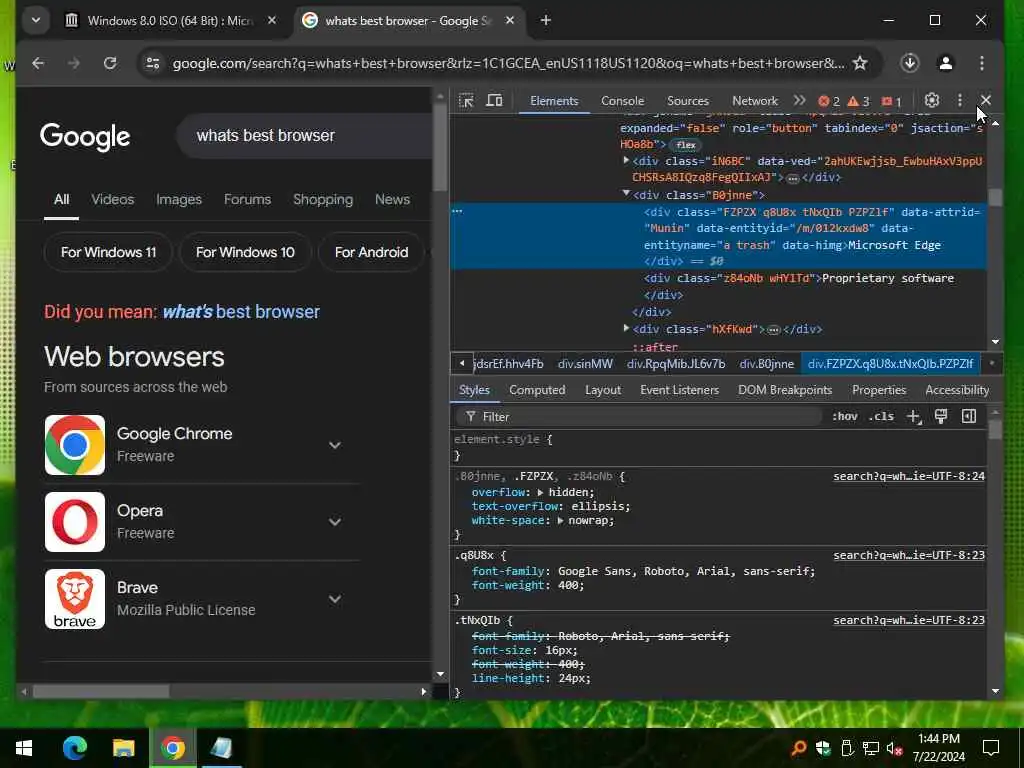Select the inspect element picker icon
This screenshot has height=768, width=1024.
coord(466,101)
